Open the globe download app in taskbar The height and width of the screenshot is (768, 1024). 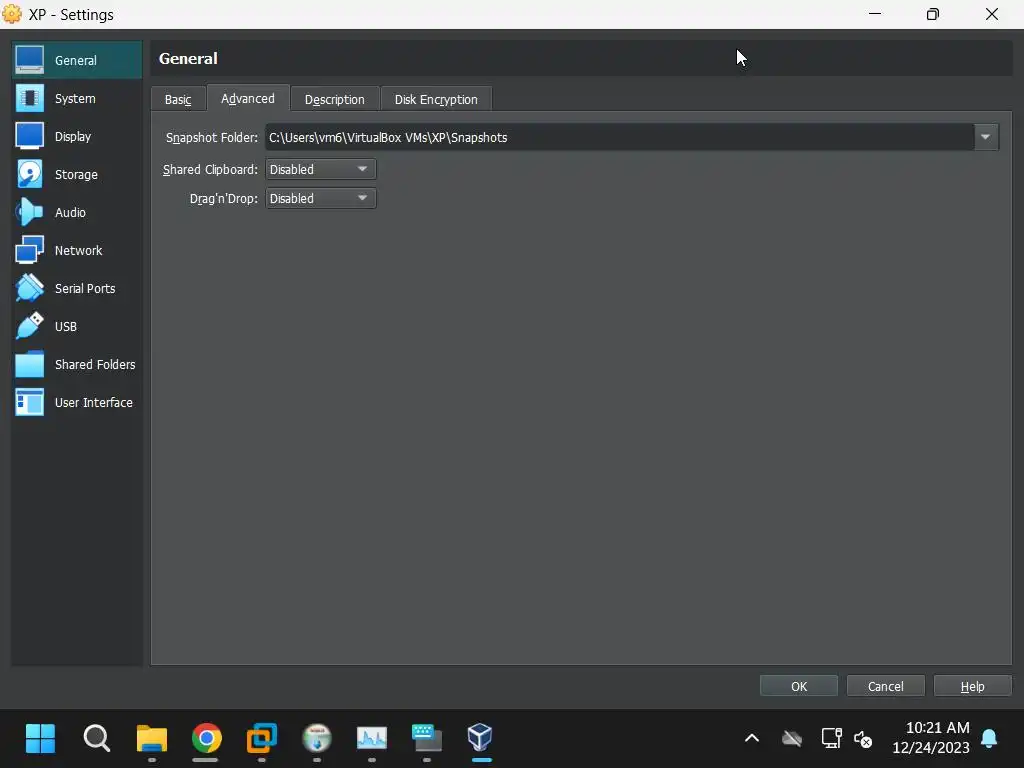(317, 739)
